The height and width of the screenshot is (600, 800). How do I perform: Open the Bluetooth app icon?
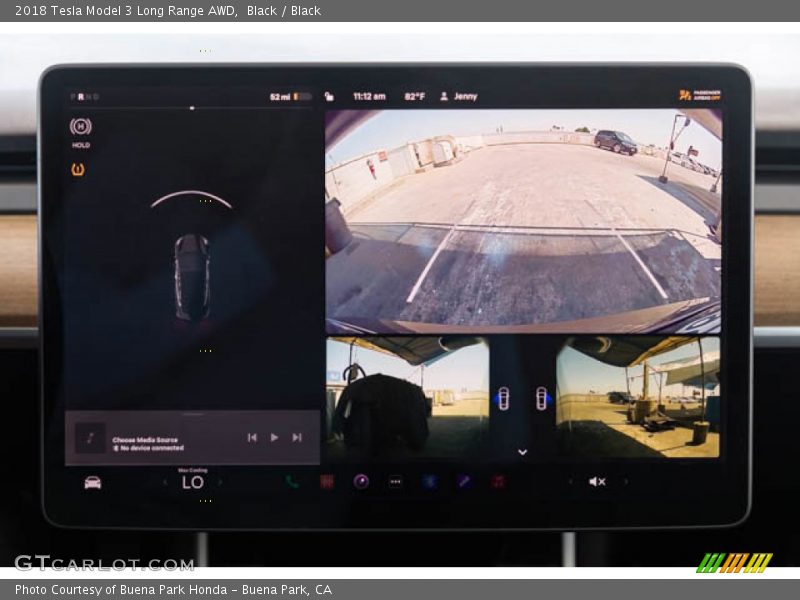(x=429, y=482)
